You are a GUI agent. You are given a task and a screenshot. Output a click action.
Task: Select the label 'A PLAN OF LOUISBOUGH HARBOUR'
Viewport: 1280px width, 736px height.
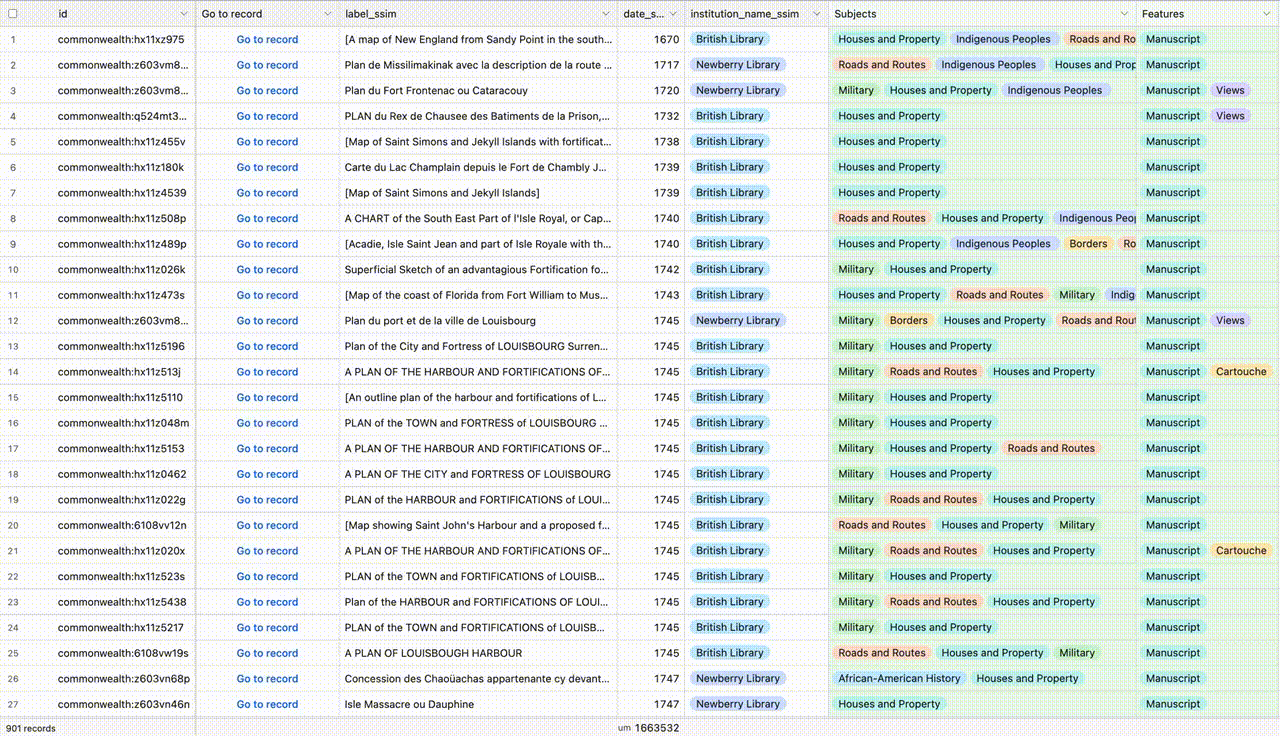[x=433, y=653]
